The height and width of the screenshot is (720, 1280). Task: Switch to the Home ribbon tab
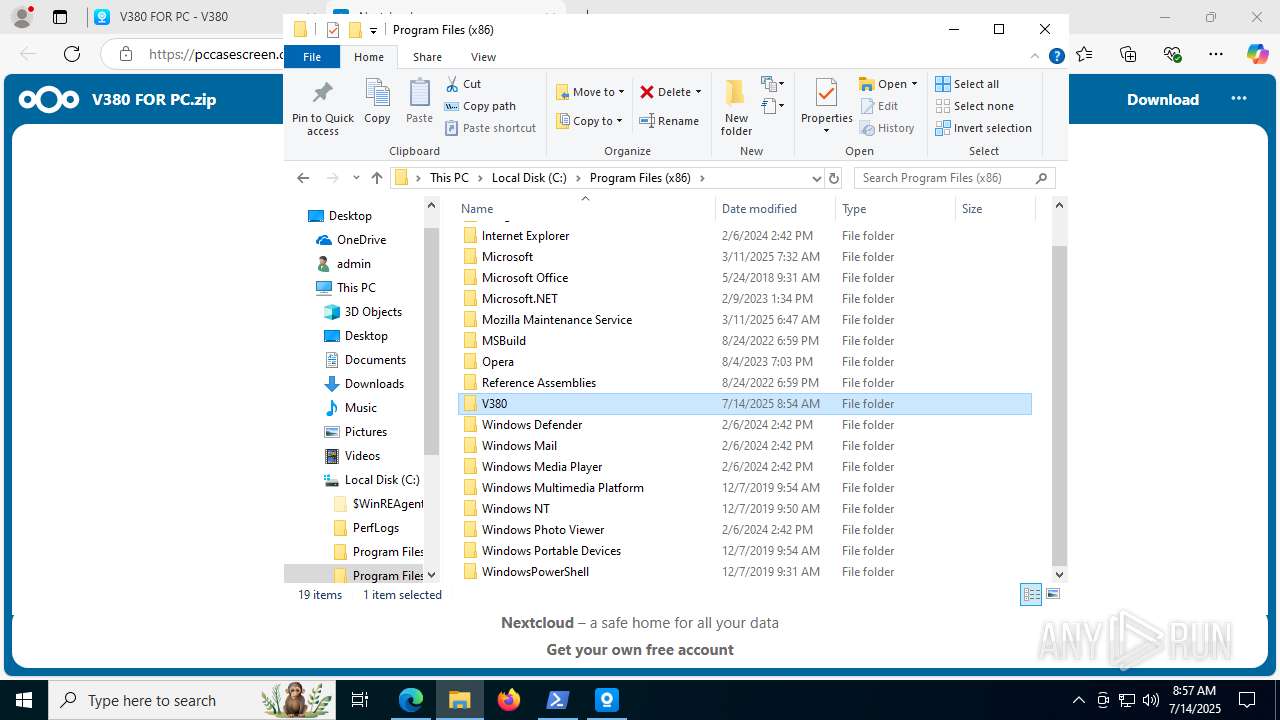pyautogui.click(x=368, y=57)
